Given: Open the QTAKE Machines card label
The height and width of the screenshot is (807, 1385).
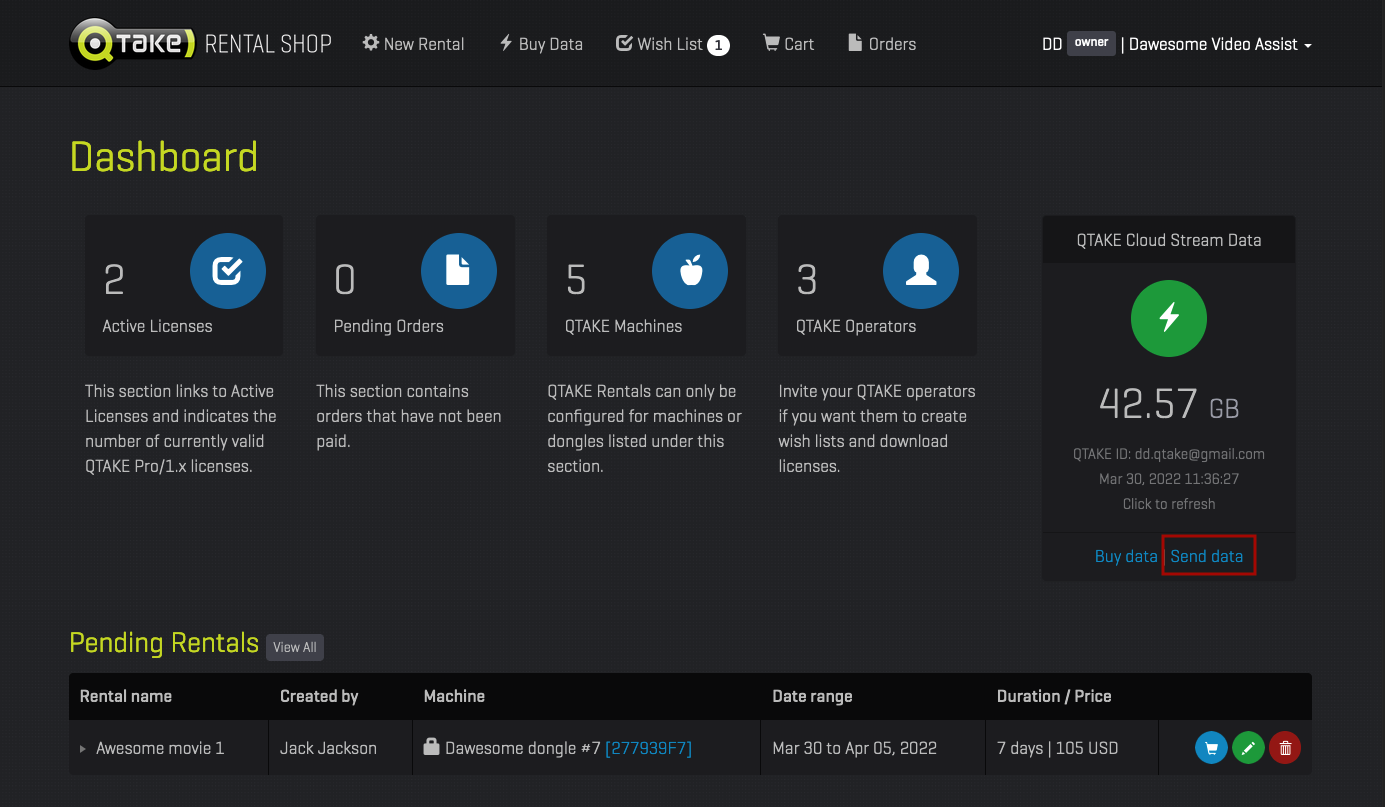Looking at the screenshot, I should [x=623, y=326].
